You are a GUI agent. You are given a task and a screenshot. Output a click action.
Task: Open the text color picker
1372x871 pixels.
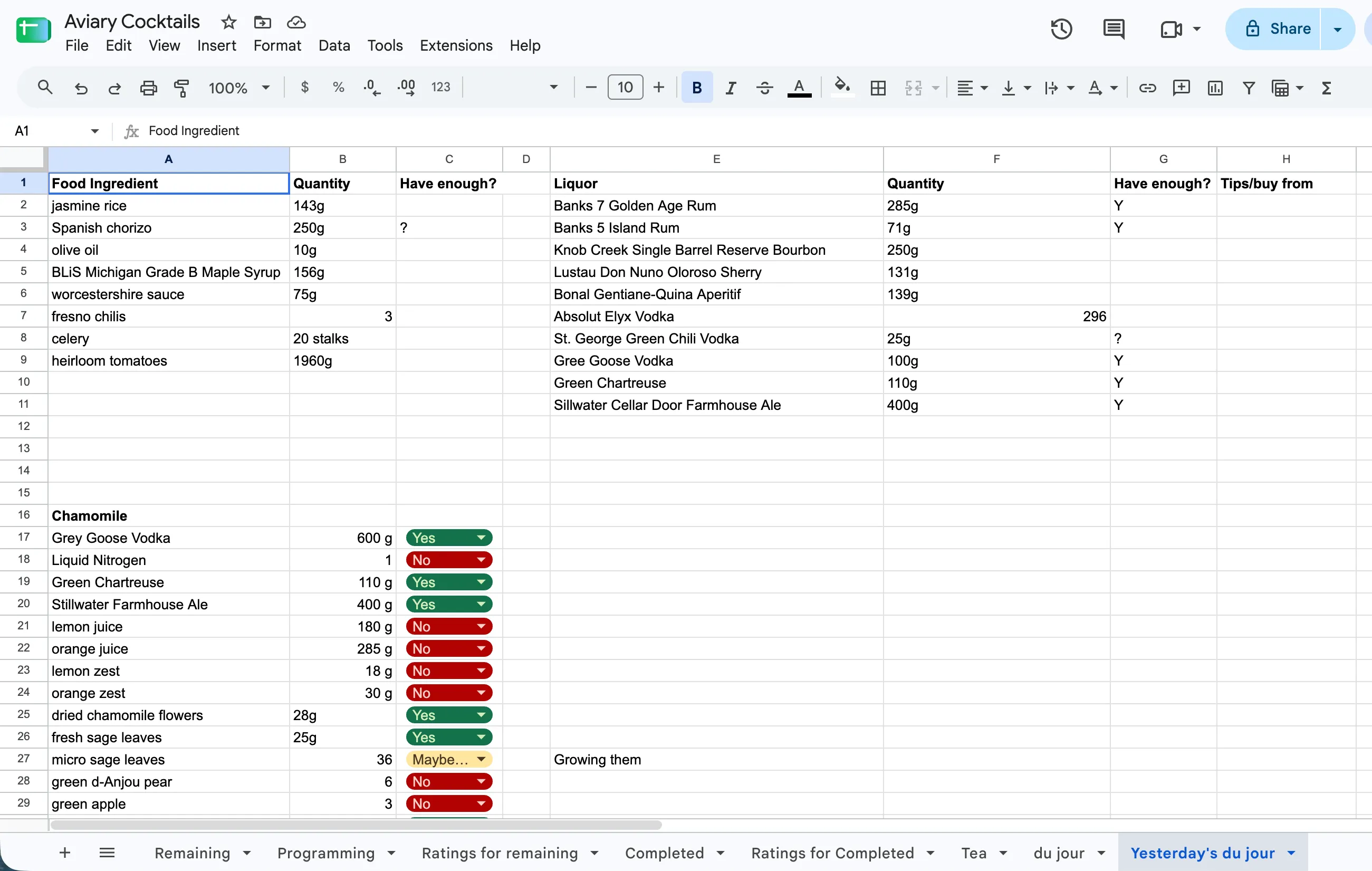click(799, 88)
